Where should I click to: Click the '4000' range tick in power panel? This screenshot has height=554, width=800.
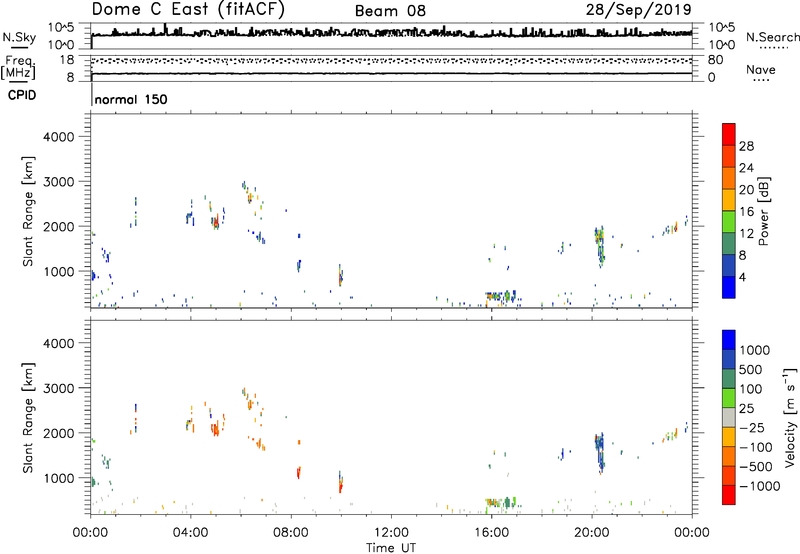pyautogui.click(x=59, y=137)
